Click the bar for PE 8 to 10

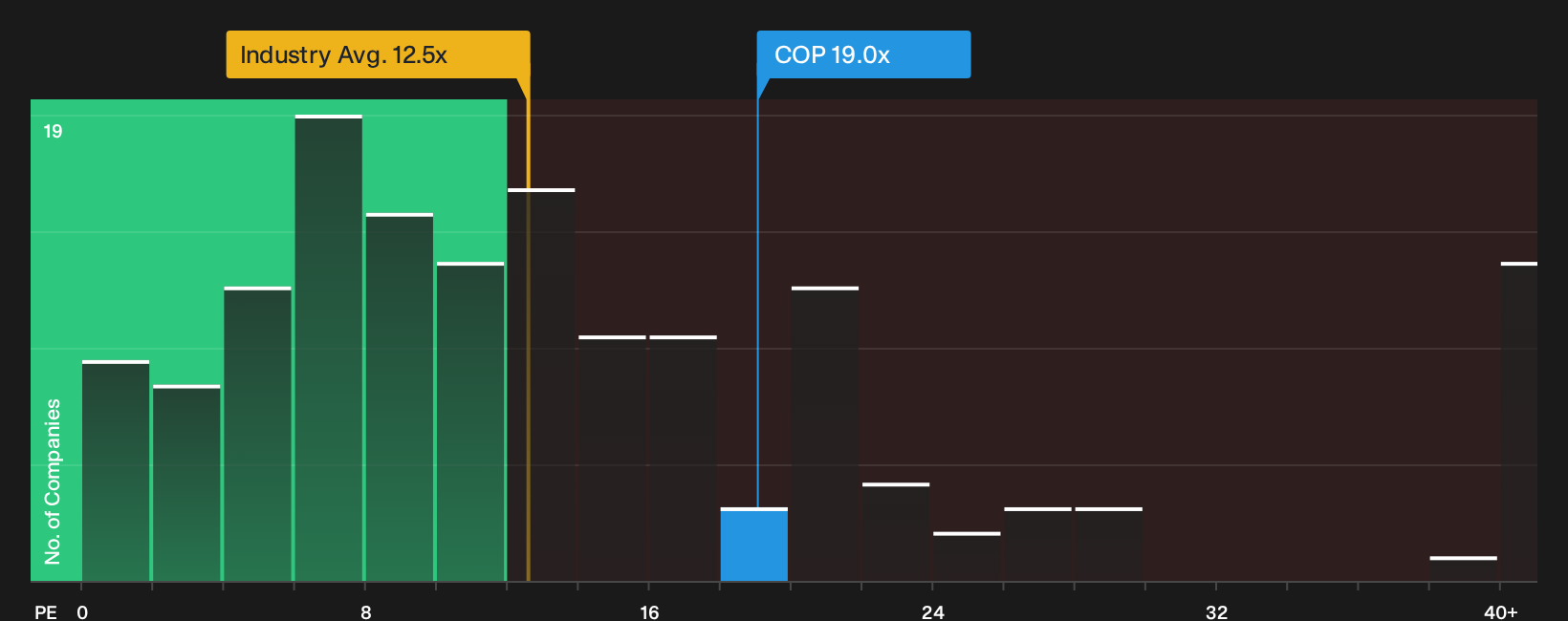click(400, 397)
